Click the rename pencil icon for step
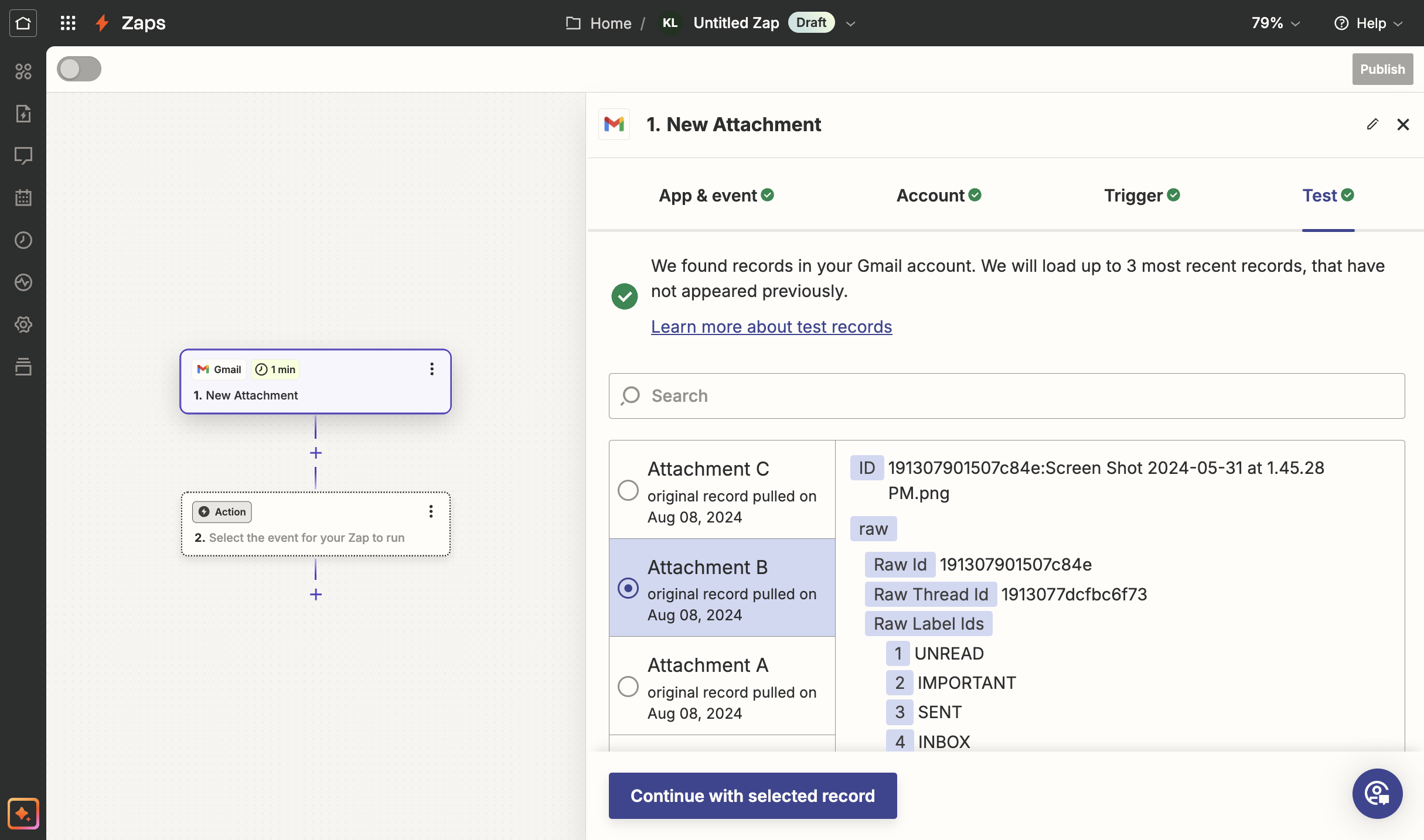The image size is (1424, 840). point(1372,124)
